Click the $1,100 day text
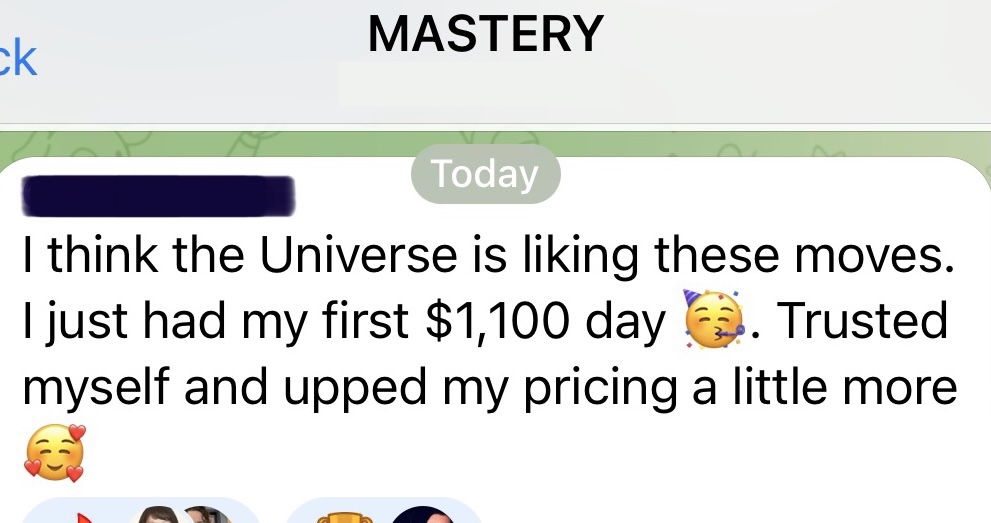991x523 pixels. (x=545, y=321)
